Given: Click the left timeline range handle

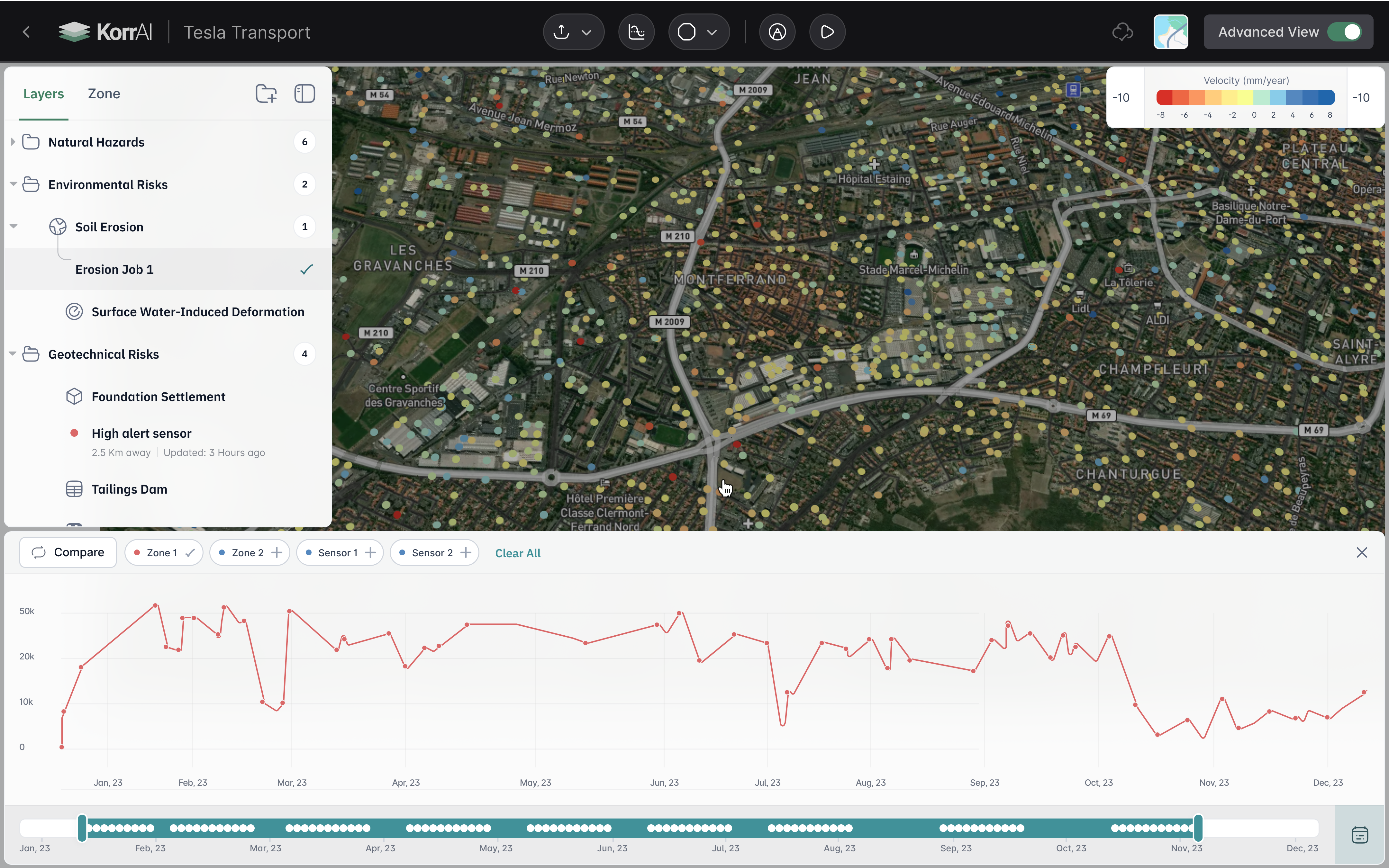Looking at the screenshot, I should coord(82,828).
